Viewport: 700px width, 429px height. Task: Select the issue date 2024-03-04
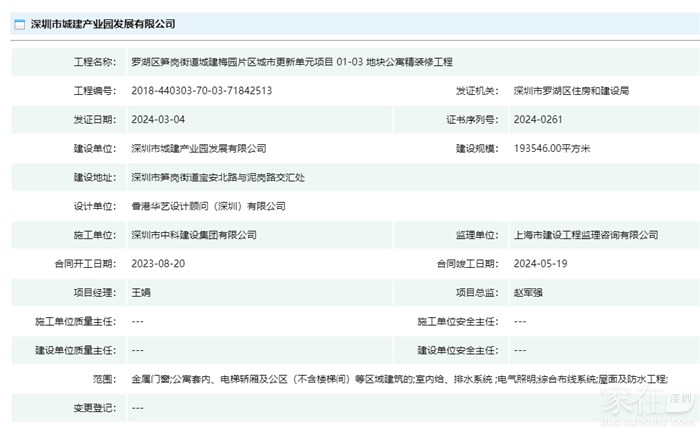tap(156, 119)
